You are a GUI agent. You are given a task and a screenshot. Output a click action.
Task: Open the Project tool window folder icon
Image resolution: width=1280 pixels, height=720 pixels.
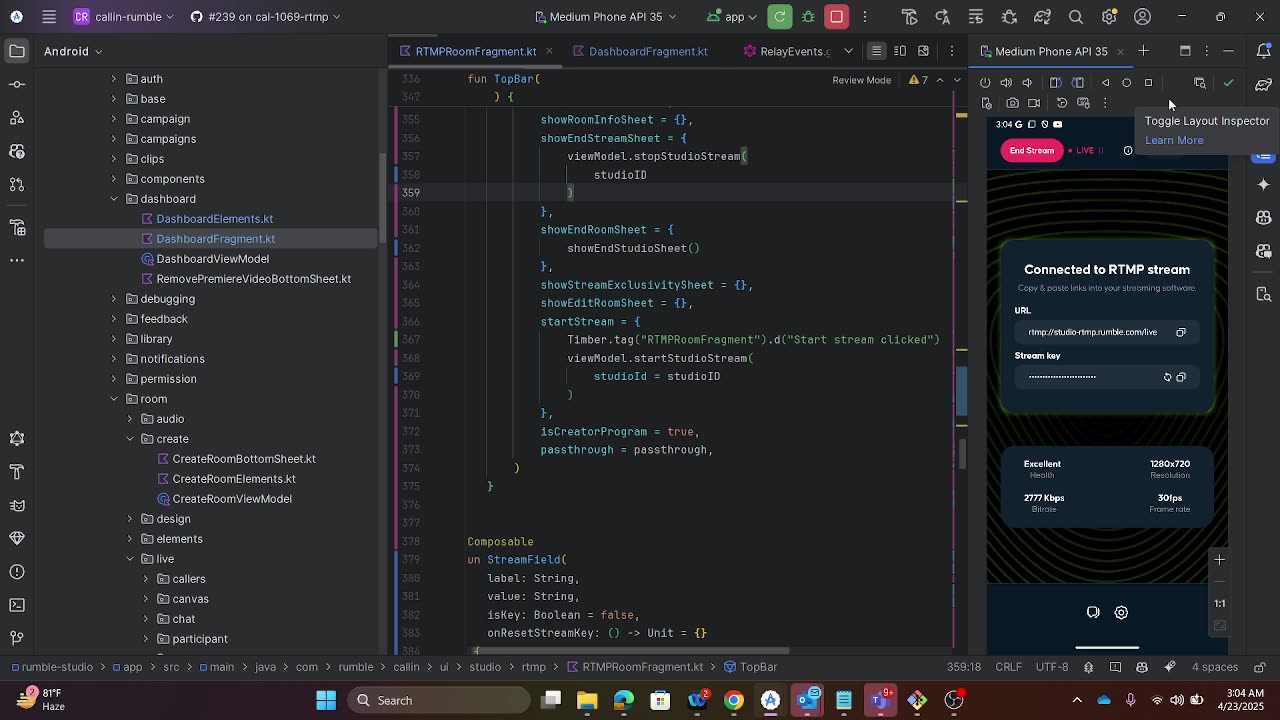[17, 51]
